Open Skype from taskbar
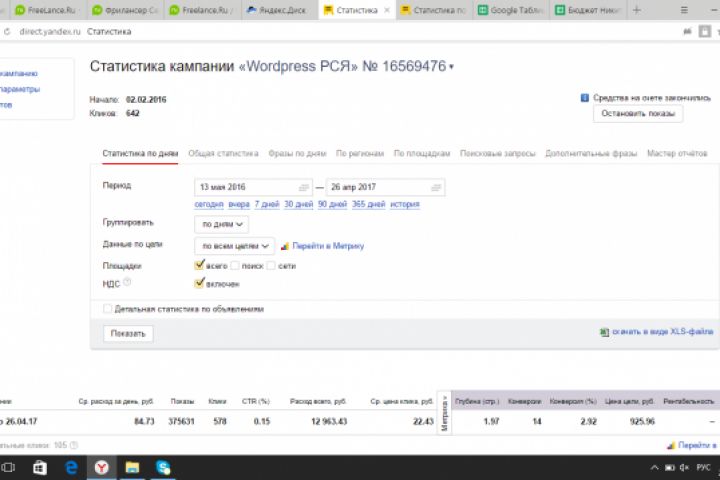 (x=163, y=468)
